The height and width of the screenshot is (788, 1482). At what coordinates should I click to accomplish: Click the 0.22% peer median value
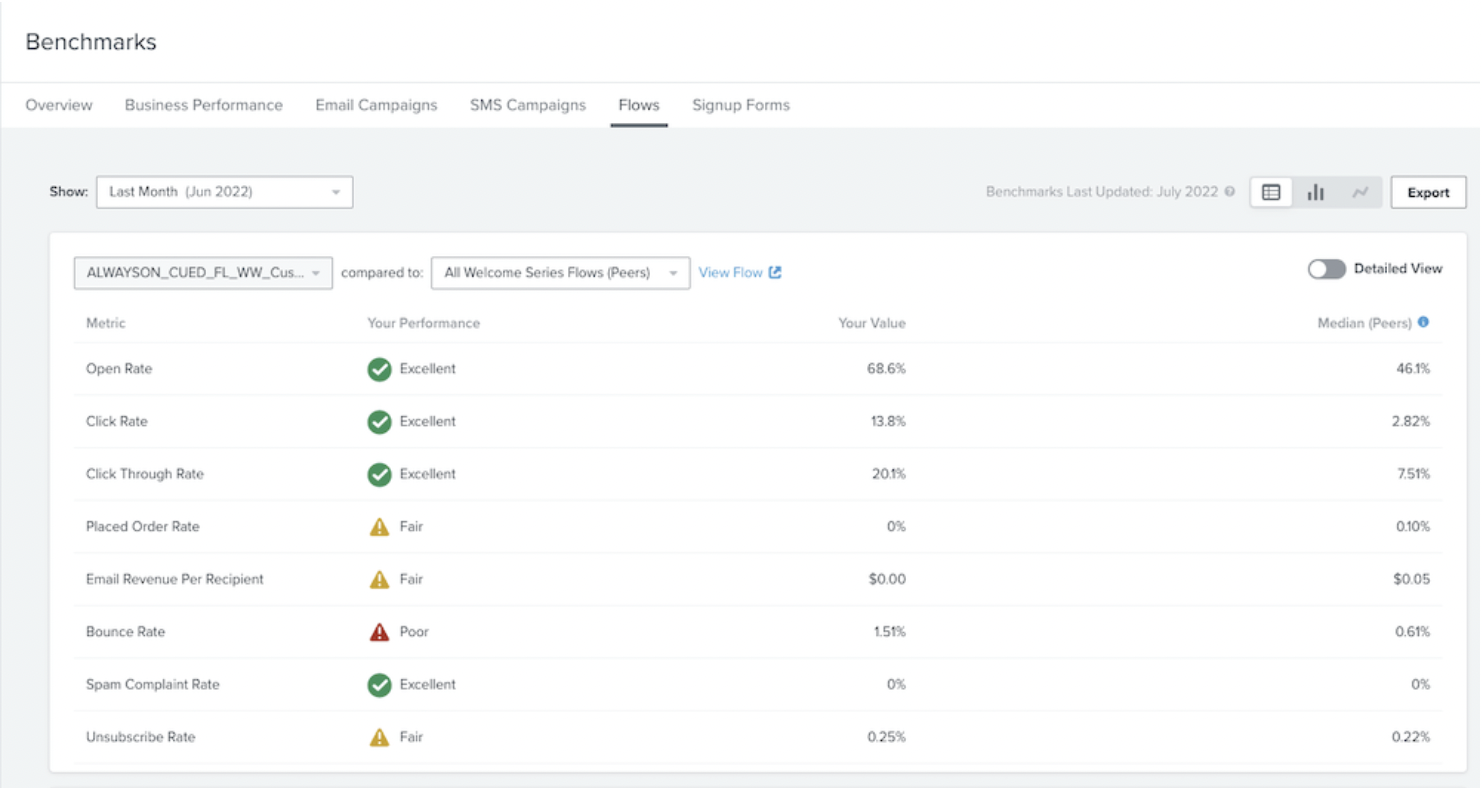pos(1411,737)
